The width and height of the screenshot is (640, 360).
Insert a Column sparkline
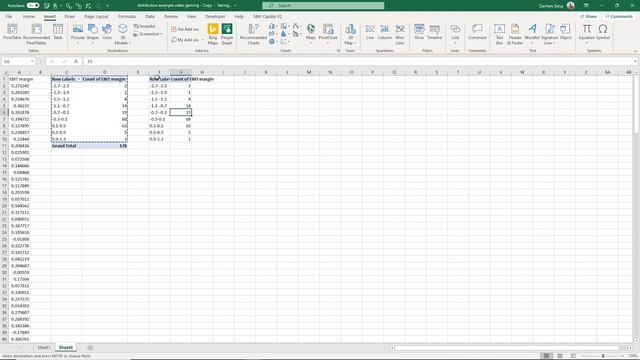point(384,32)
